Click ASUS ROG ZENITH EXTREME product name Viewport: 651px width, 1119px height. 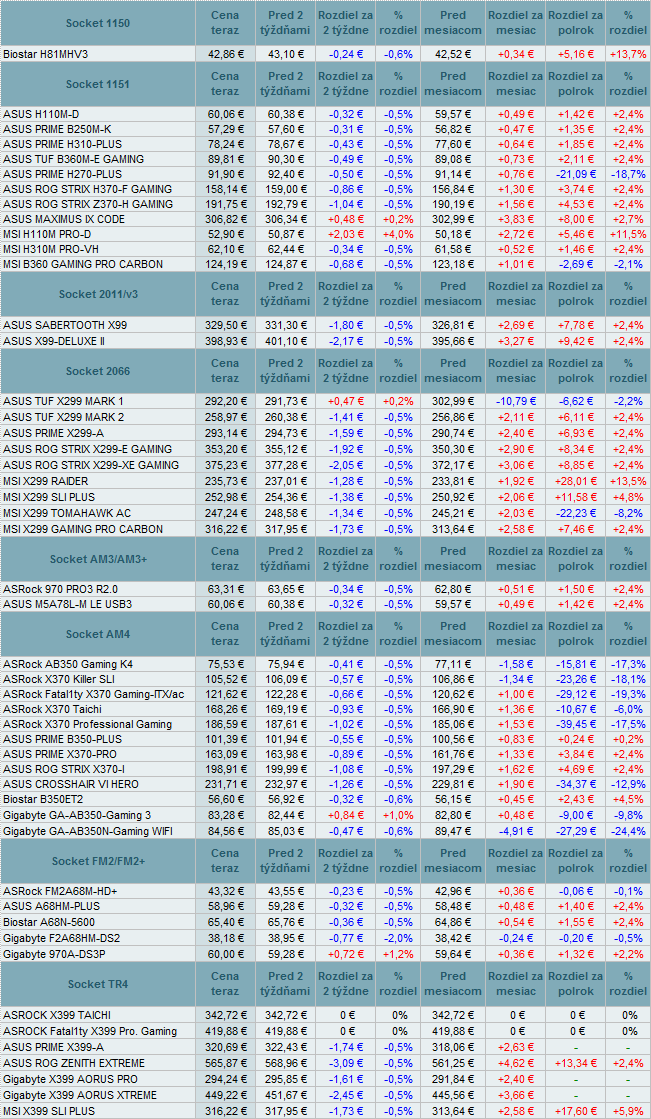click(x=74, y=1062)
